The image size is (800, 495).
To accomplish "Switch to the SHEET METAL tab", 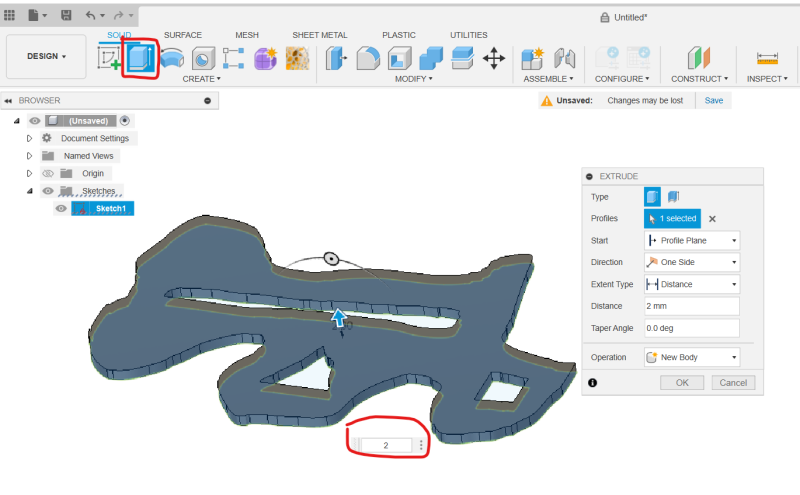I will pos(319,35).
